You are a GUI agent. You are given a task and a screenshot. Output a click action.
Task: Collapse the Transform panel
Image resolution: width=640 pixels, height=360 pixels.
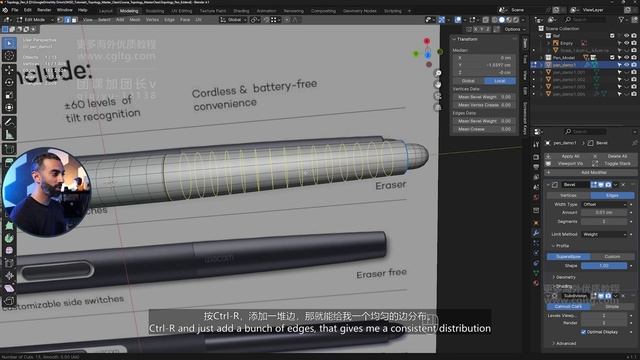[x=464, y=39]
